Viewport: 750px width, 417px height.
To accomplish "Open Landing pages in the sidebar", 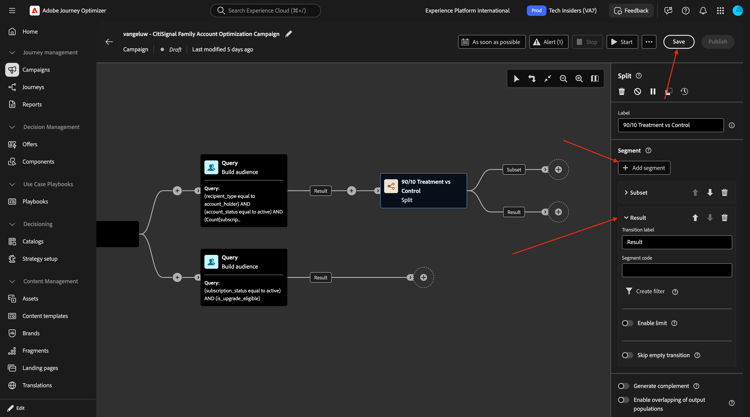I will (40, 368).
